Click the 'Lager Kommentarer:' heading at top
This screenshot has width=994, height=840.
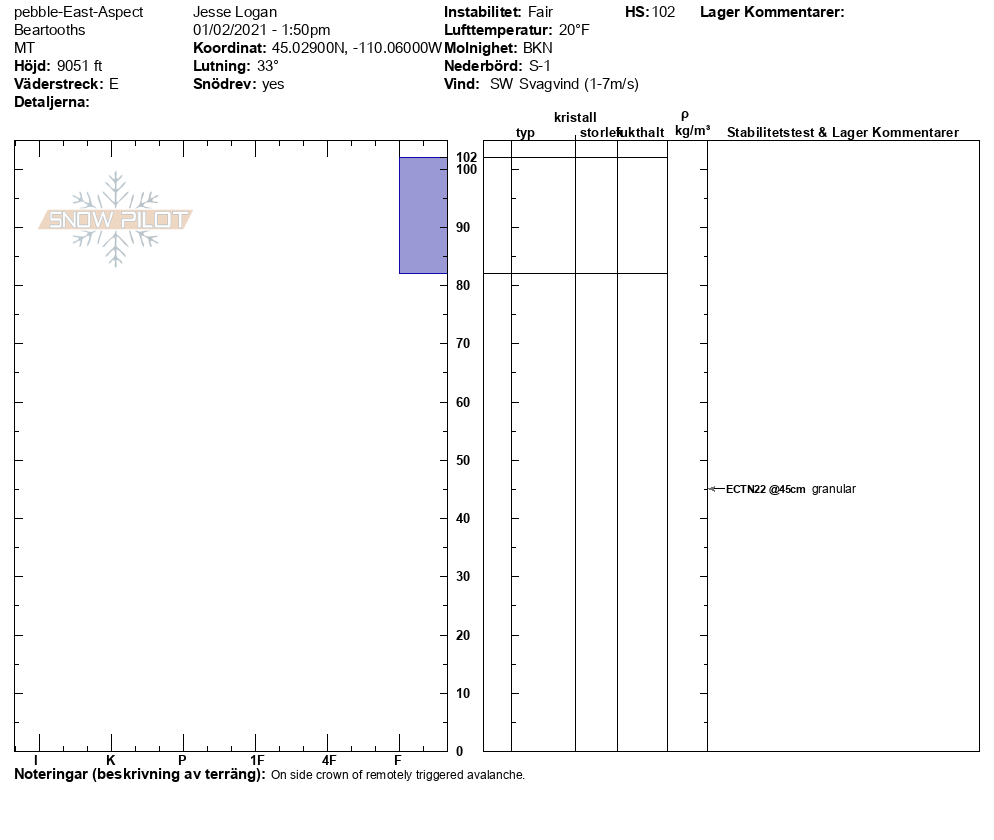(772, 12)
